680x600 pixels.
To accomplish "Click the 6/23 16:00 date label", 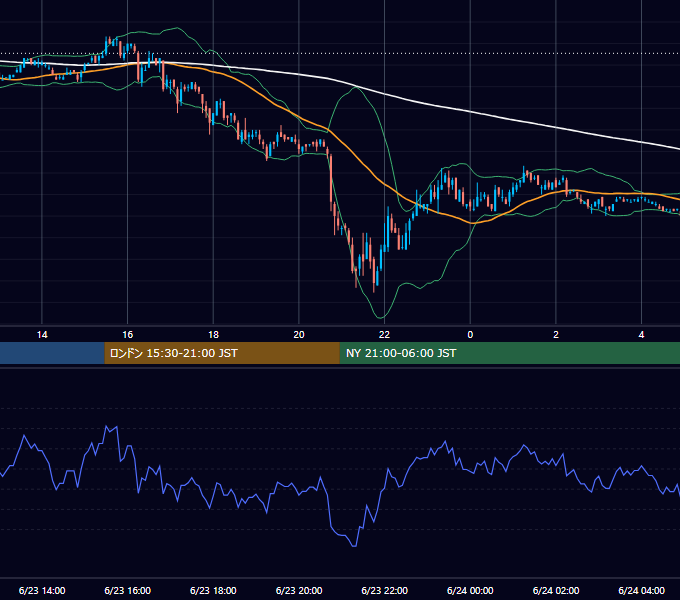I will tap(128, 590).
